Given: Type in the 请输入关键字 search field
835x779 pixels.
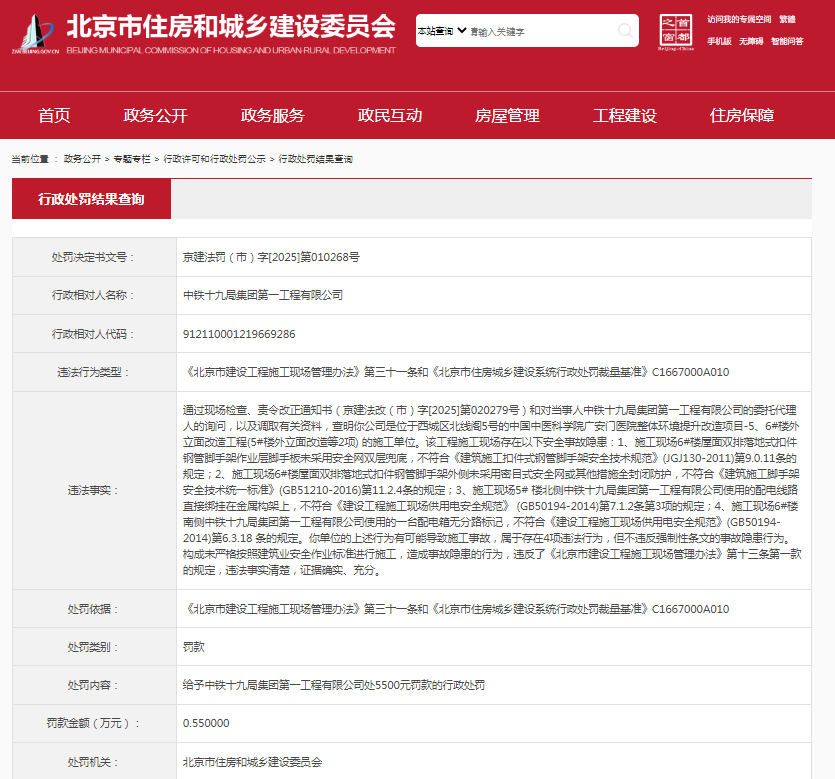Looking at the screenshot, I should tap(538, 32).
